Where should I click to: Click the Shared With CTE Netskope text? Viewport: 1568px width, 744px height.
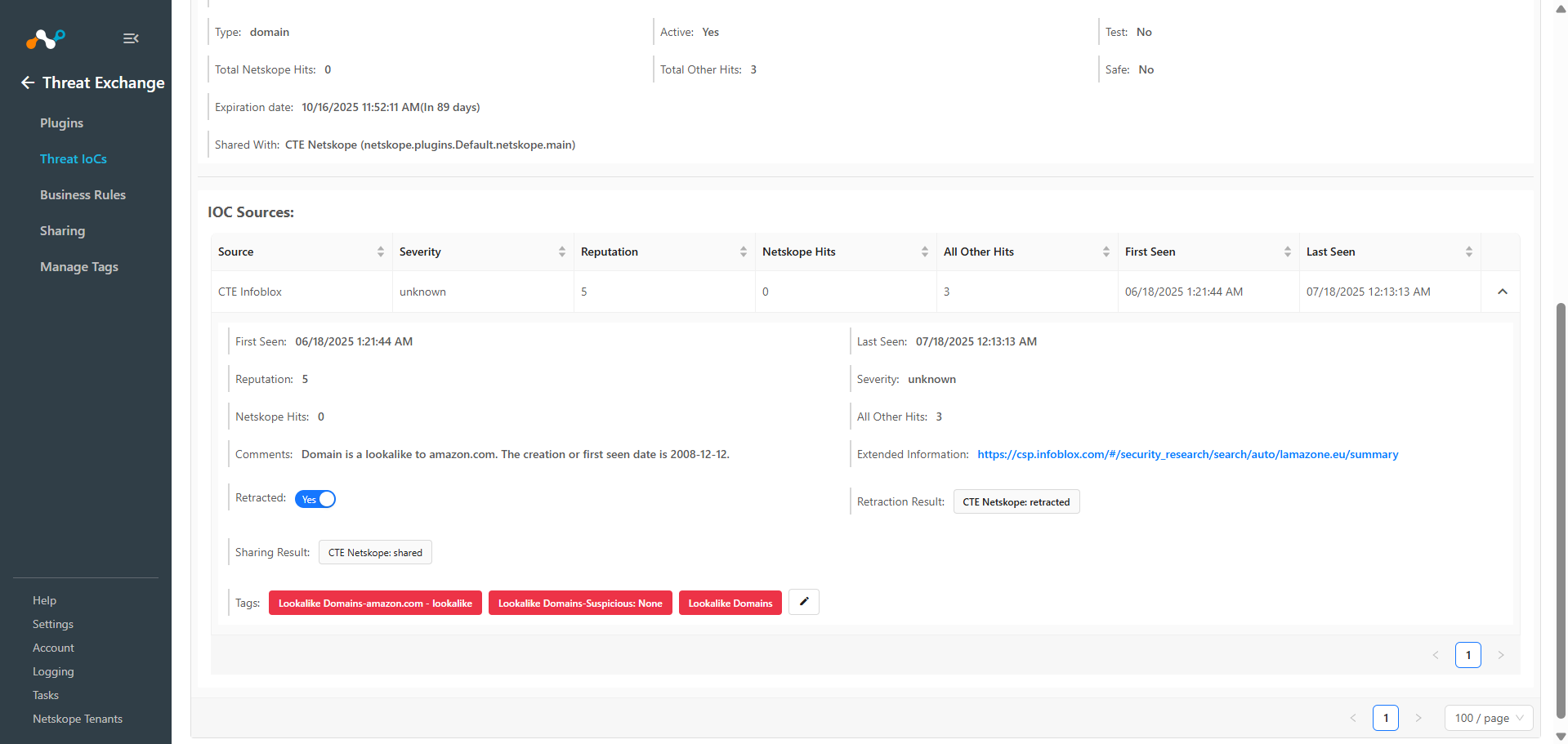tap(430, 145)
